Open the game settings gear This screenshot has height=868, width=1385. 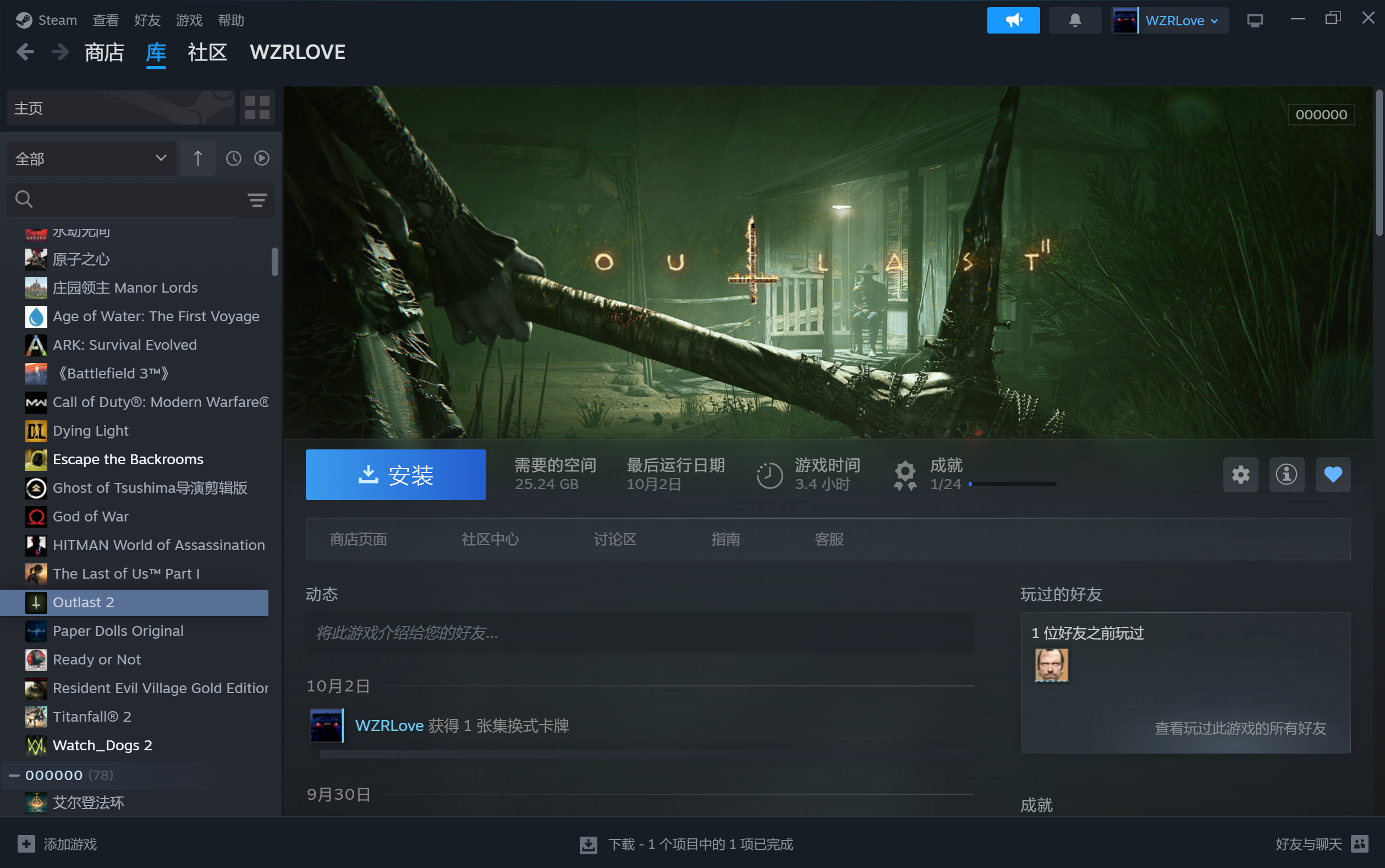(x=1240, y=475)
